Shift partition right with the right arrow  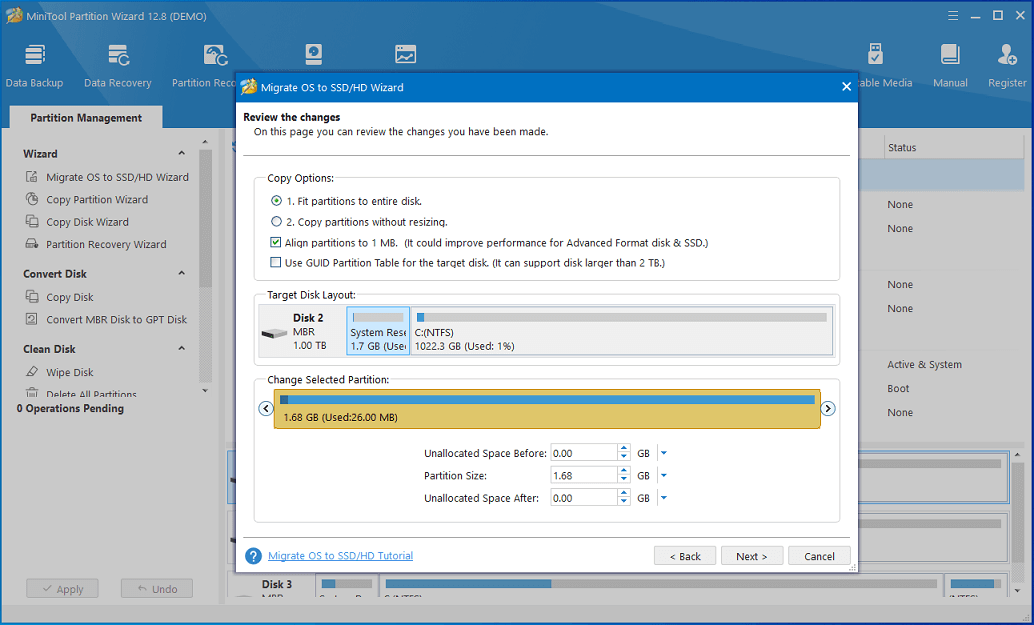[828, 408]
